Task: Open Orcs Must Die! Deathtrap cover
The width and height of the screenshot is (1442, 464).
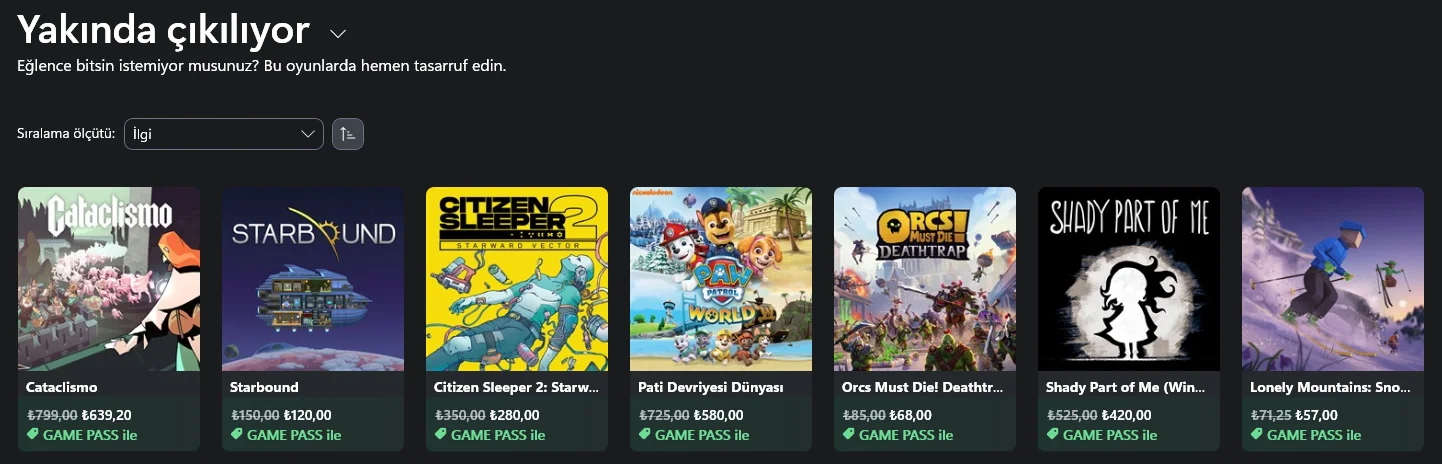Action: pyautogui.click(x=925, y=278)
